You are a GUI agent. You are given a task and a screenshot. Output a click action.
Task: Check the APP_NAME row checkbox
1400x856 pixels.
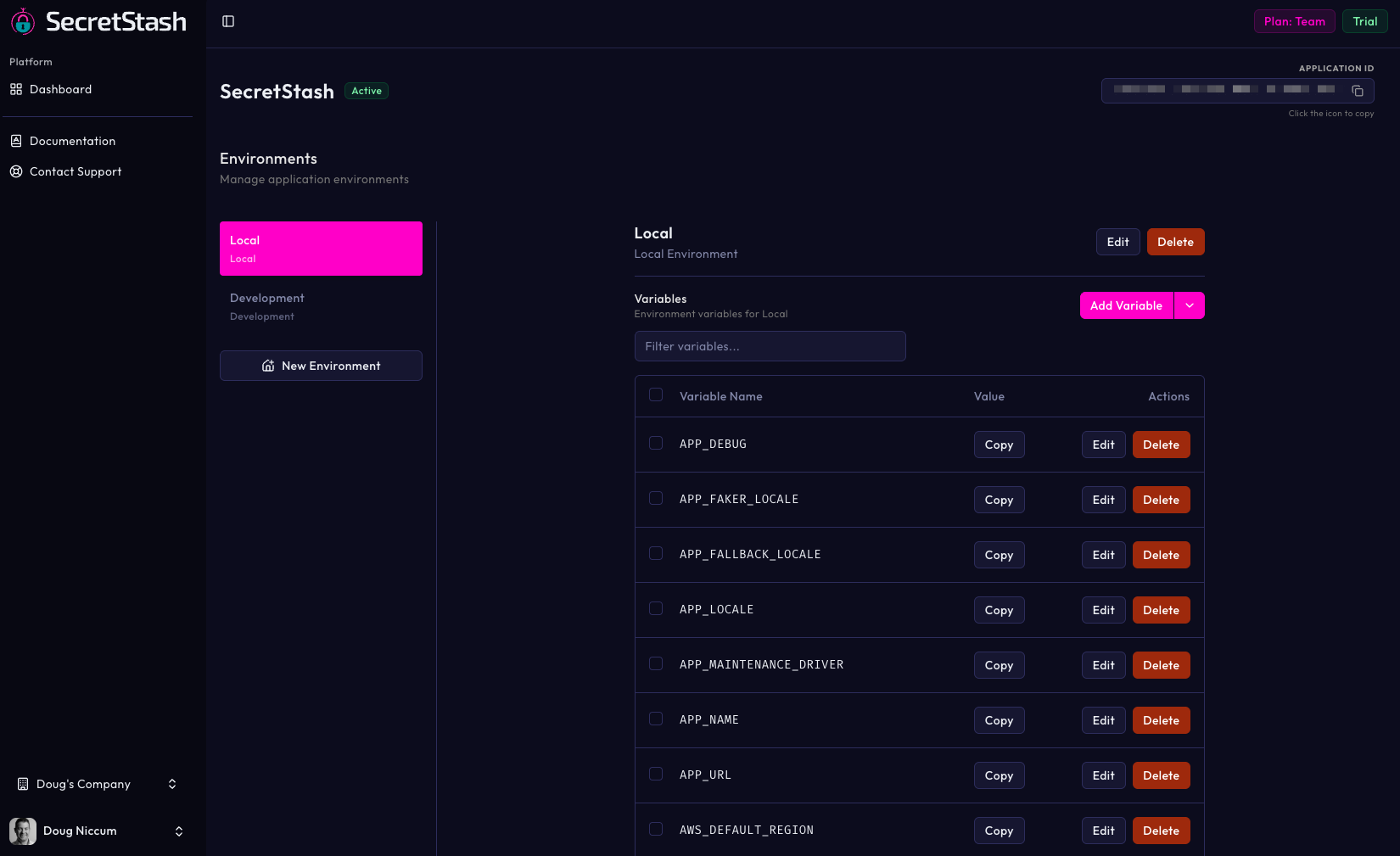coord(656,719)
